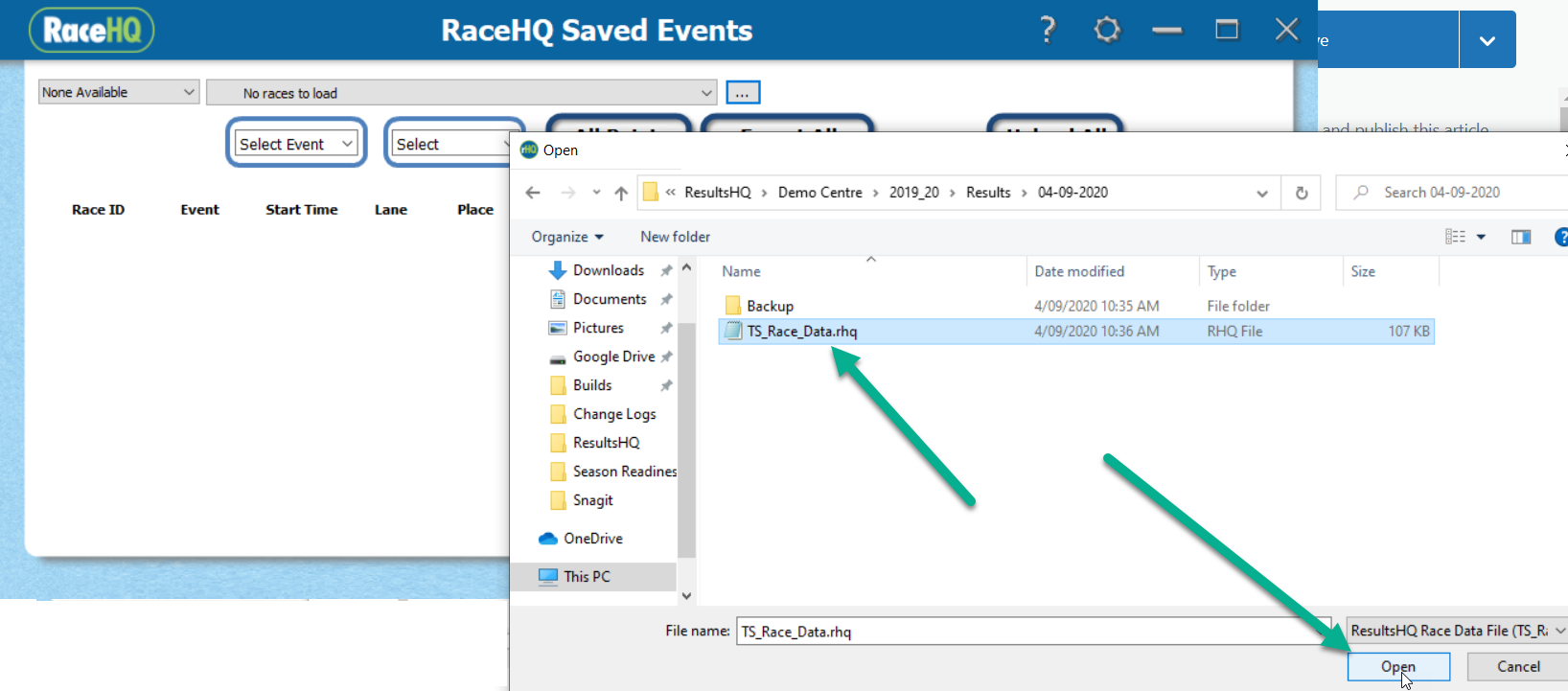Expand address bar history dropdown
1568x691 pixels.
[x=1262, y=193]
